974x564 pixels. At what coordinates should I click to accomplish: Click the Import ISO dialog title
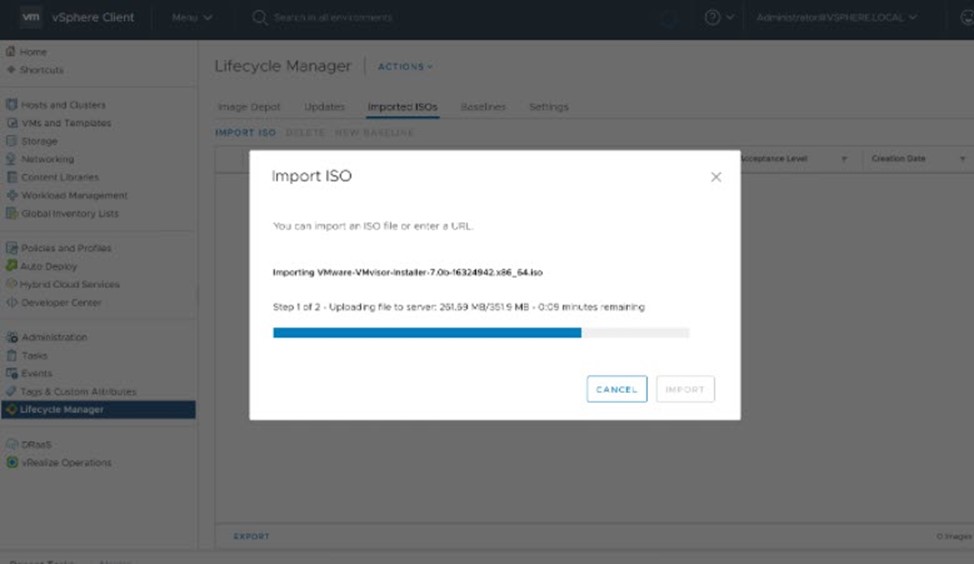(x=312, y=176)
